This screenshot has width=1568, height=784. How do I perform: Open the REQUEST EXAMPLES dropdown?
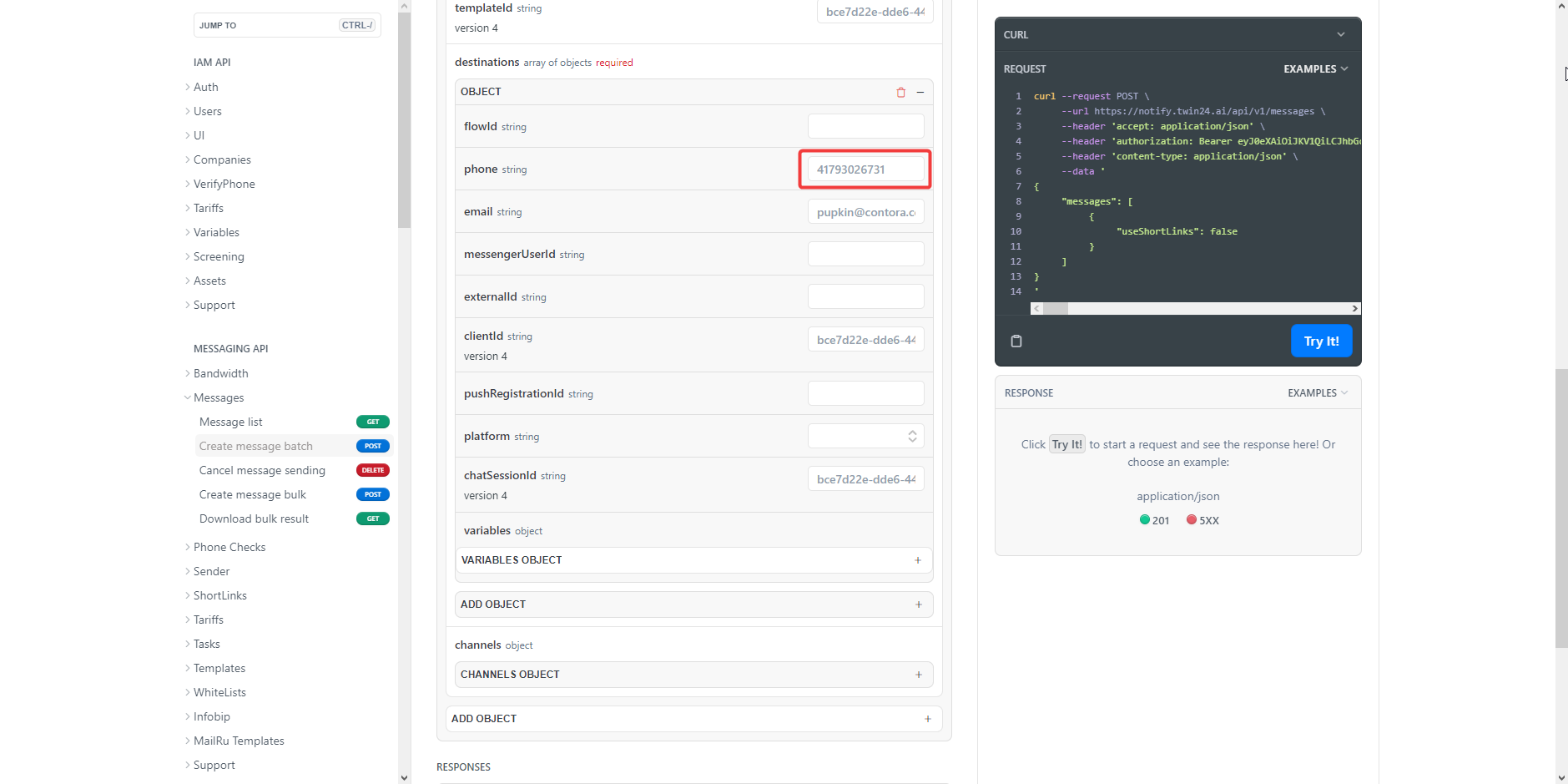[x=1316, y=69]
